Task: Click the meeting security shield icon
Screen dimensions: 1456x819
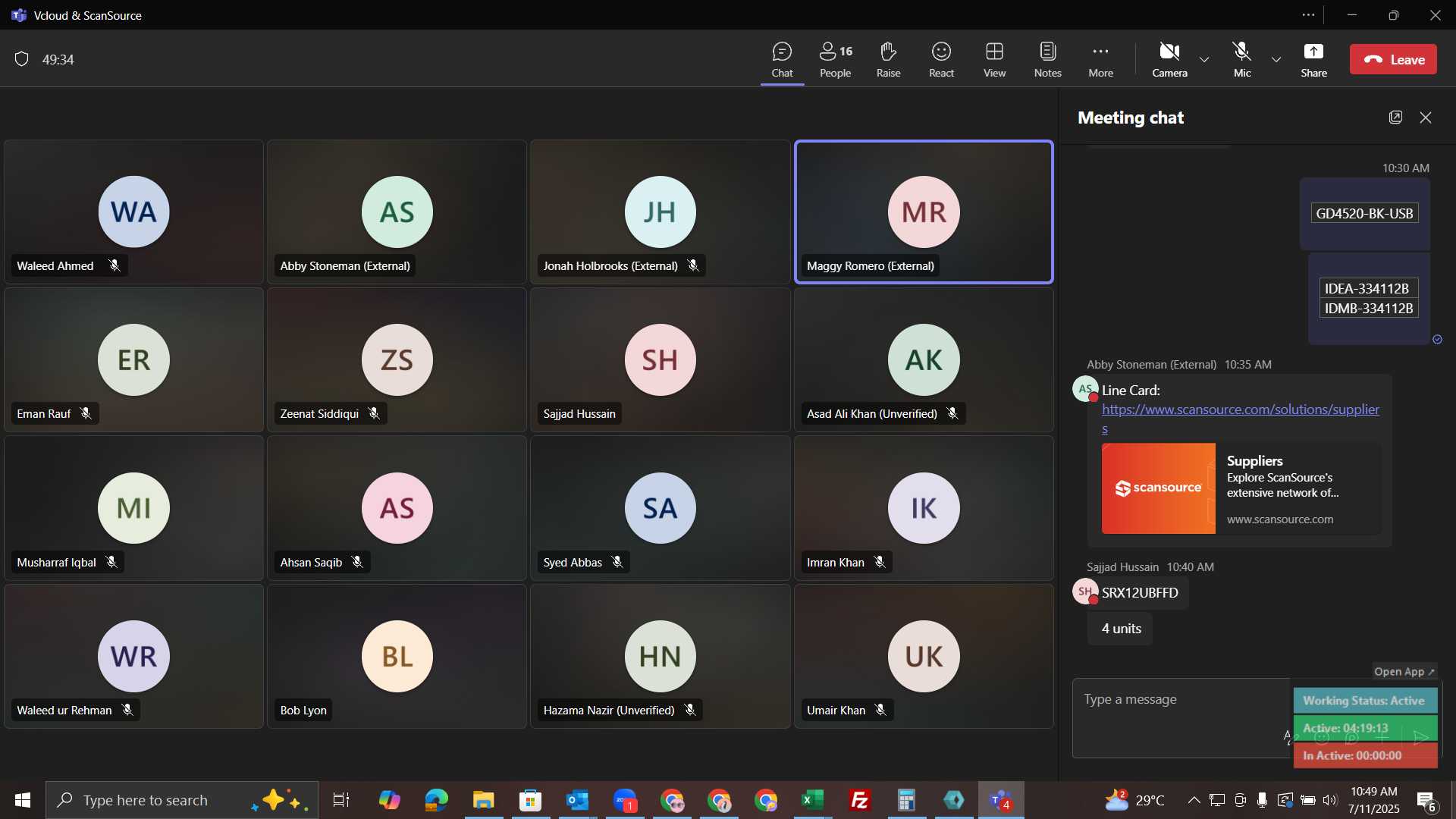Action: click(22, 59)
